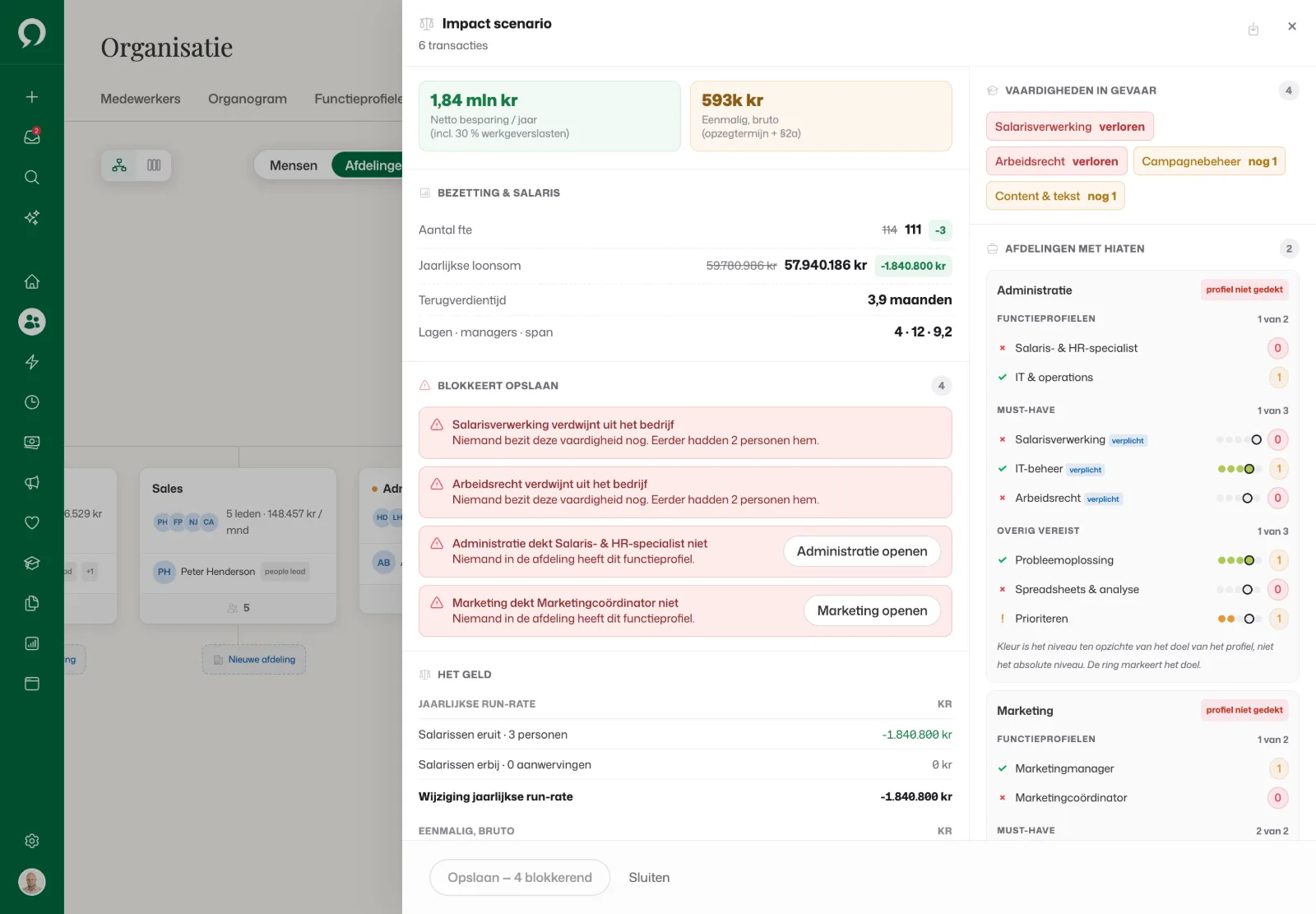This screenshot has height=914, width=1316.
Task: Switch to organogram tree view
Action: click(x=119, y=165)
